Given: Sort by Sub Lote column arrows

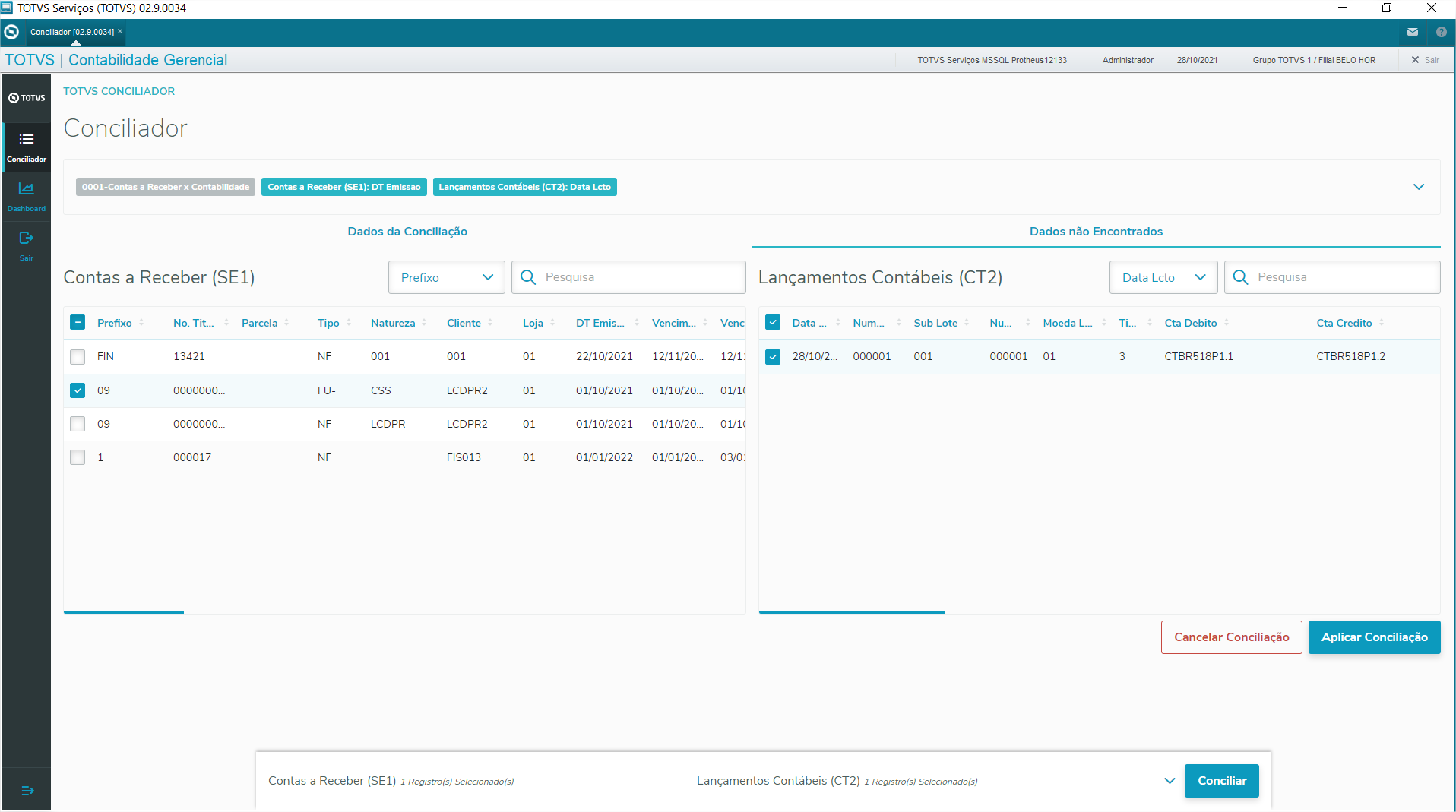Looking at the screenshot, I should [967, 323].
